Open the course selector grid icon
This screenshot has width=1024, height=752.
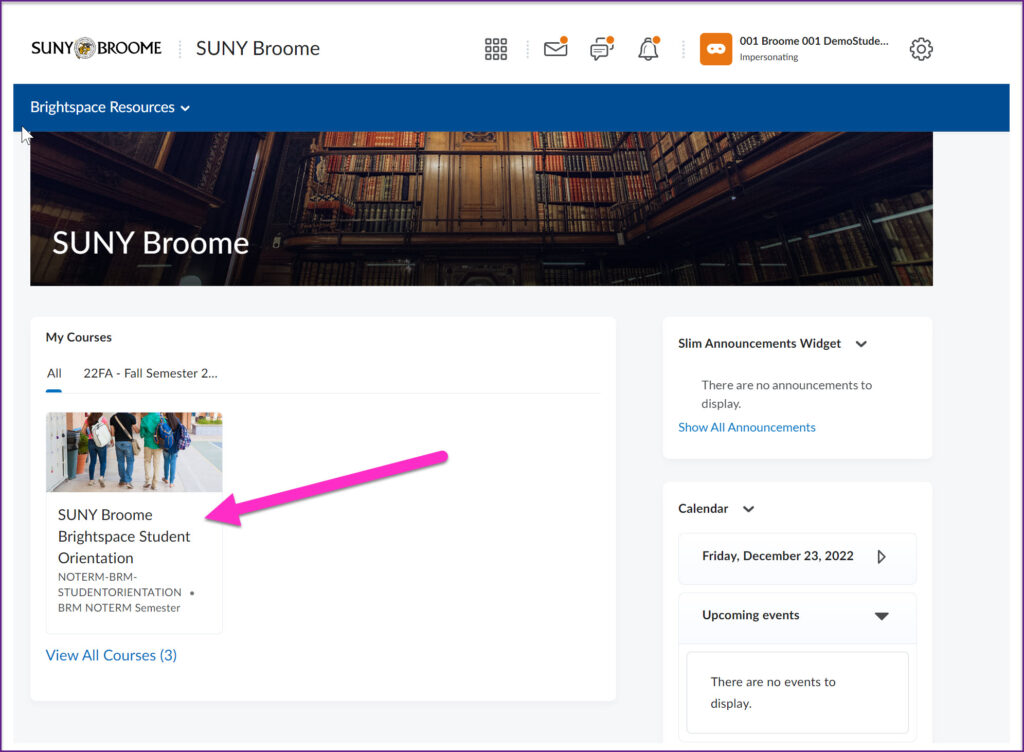(496, 49)
